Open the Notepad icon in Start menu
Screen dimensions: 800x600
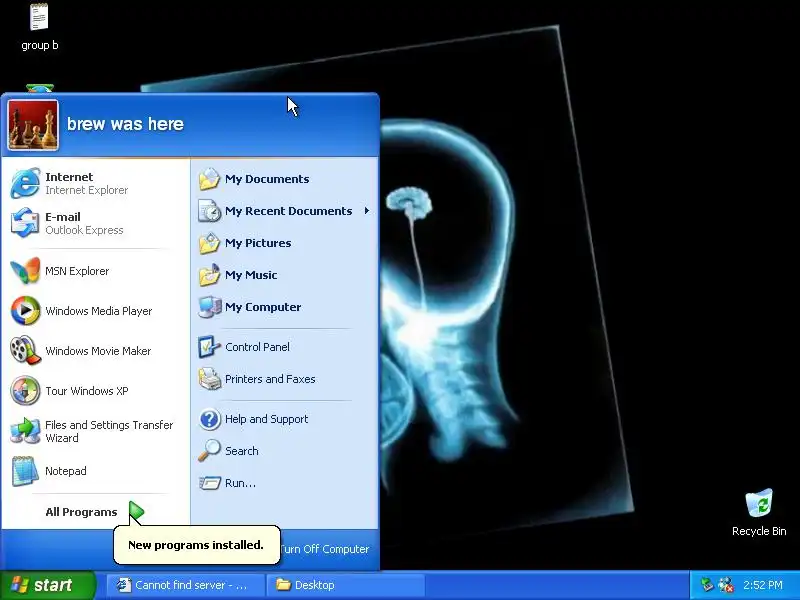click(x=25, y=471)
